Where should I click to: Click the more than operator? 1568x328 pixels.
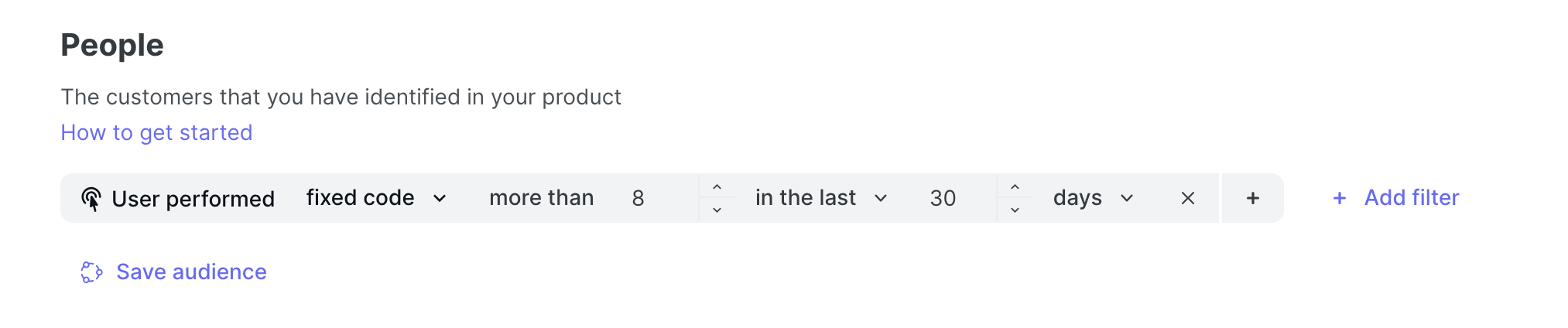[541, 199]
